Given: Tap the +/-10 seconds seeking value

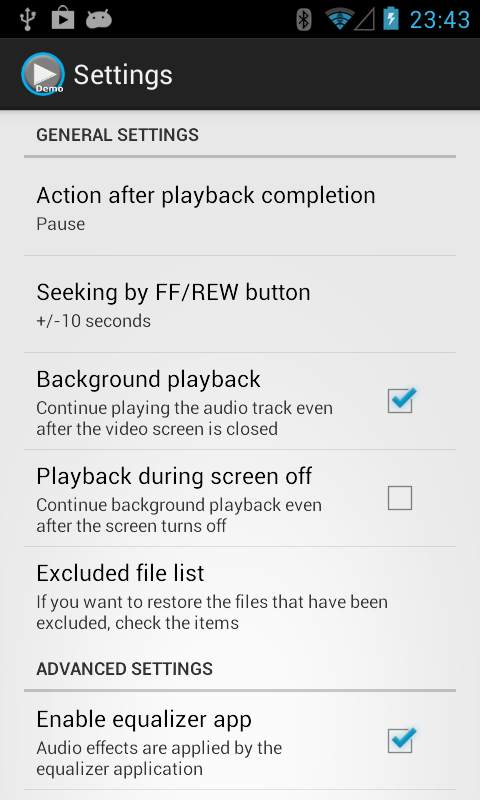Looking at the screenshot, I should click(93, 321).
